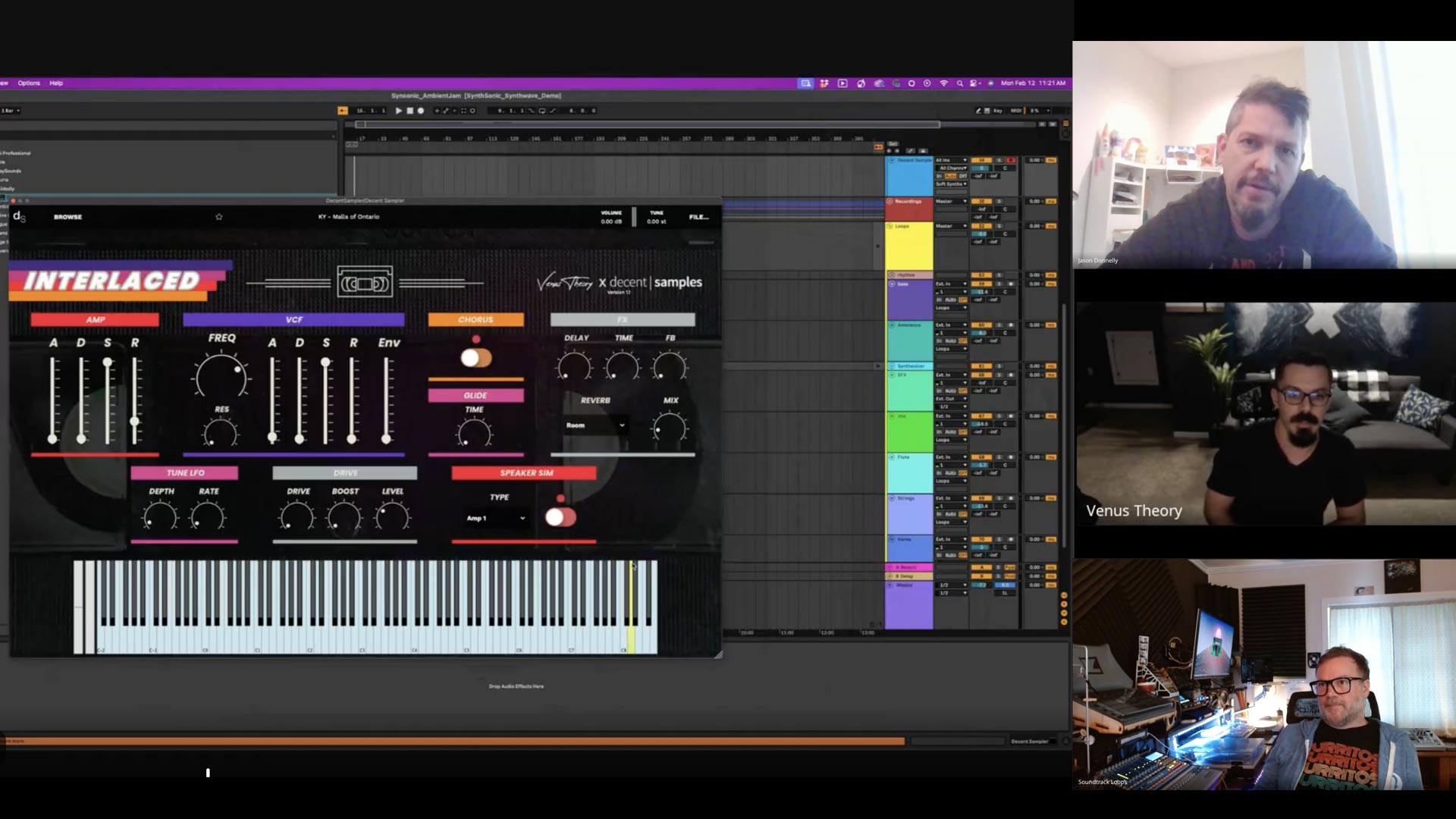The width and height of the screenshot is (1456, 819).
Task: Click the FILE... button in sampler
Action: pos(698,218)
